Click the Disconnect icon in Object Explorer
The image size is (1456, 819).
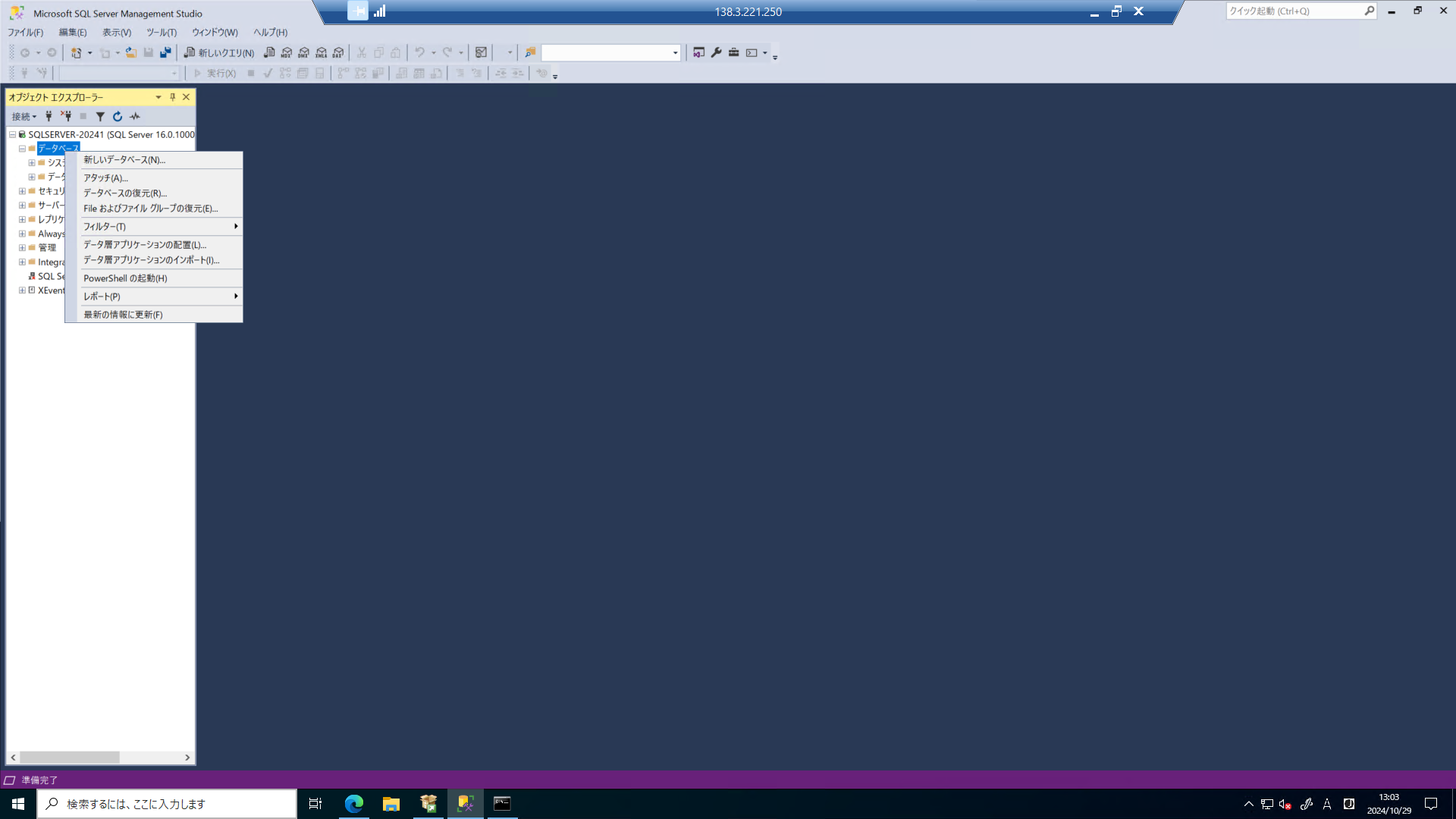[x=67, y=116]
